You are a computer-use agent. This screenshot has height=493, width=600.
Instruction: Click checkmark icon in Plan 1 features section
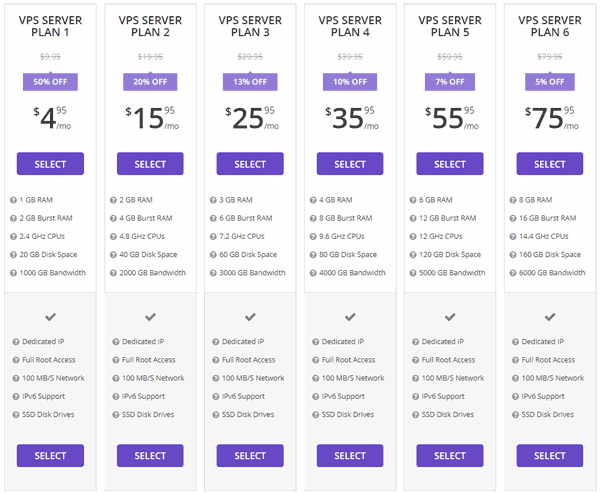[x=50, y=317]
